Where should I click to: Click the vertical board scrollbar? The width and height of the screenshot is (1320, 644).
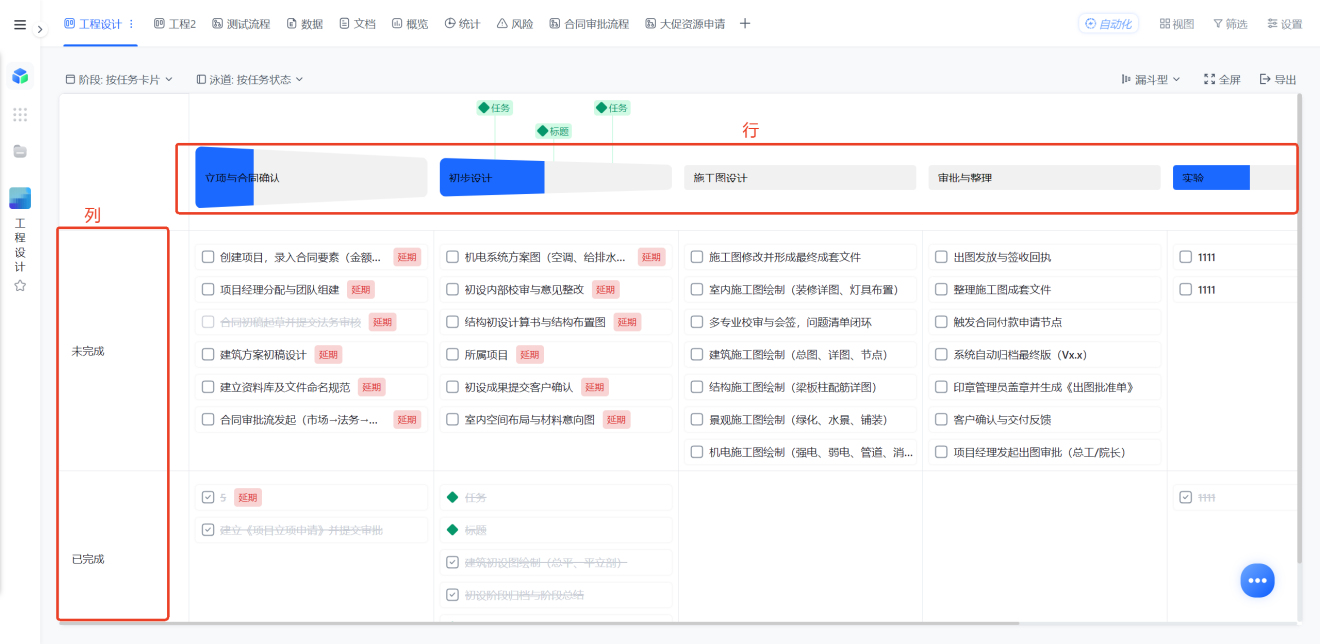(x=1300, y=330)
